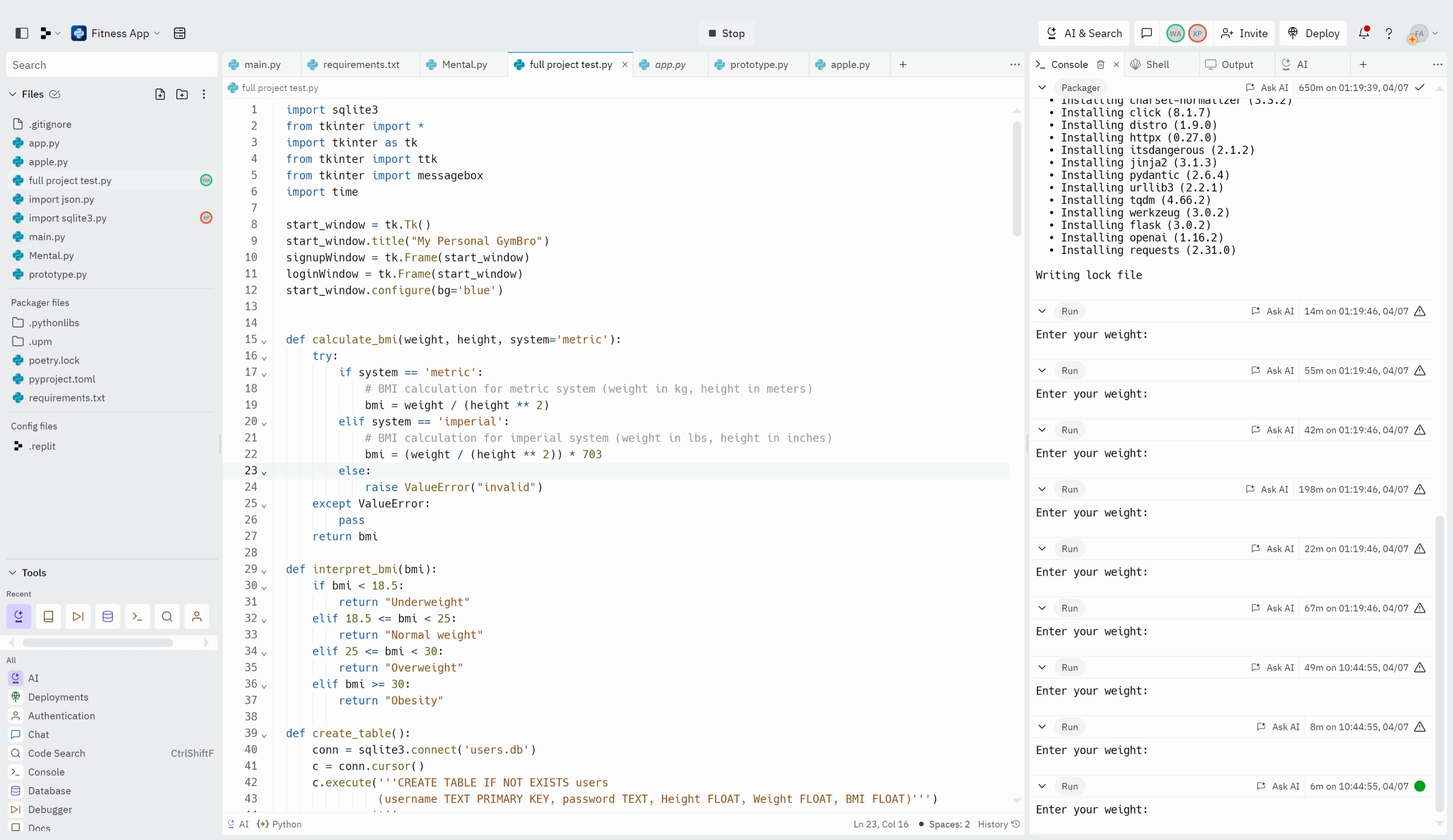This screenshot has height=840, width=1453.
Task: Switch to the Shell tab
Action: point(1157,65)
